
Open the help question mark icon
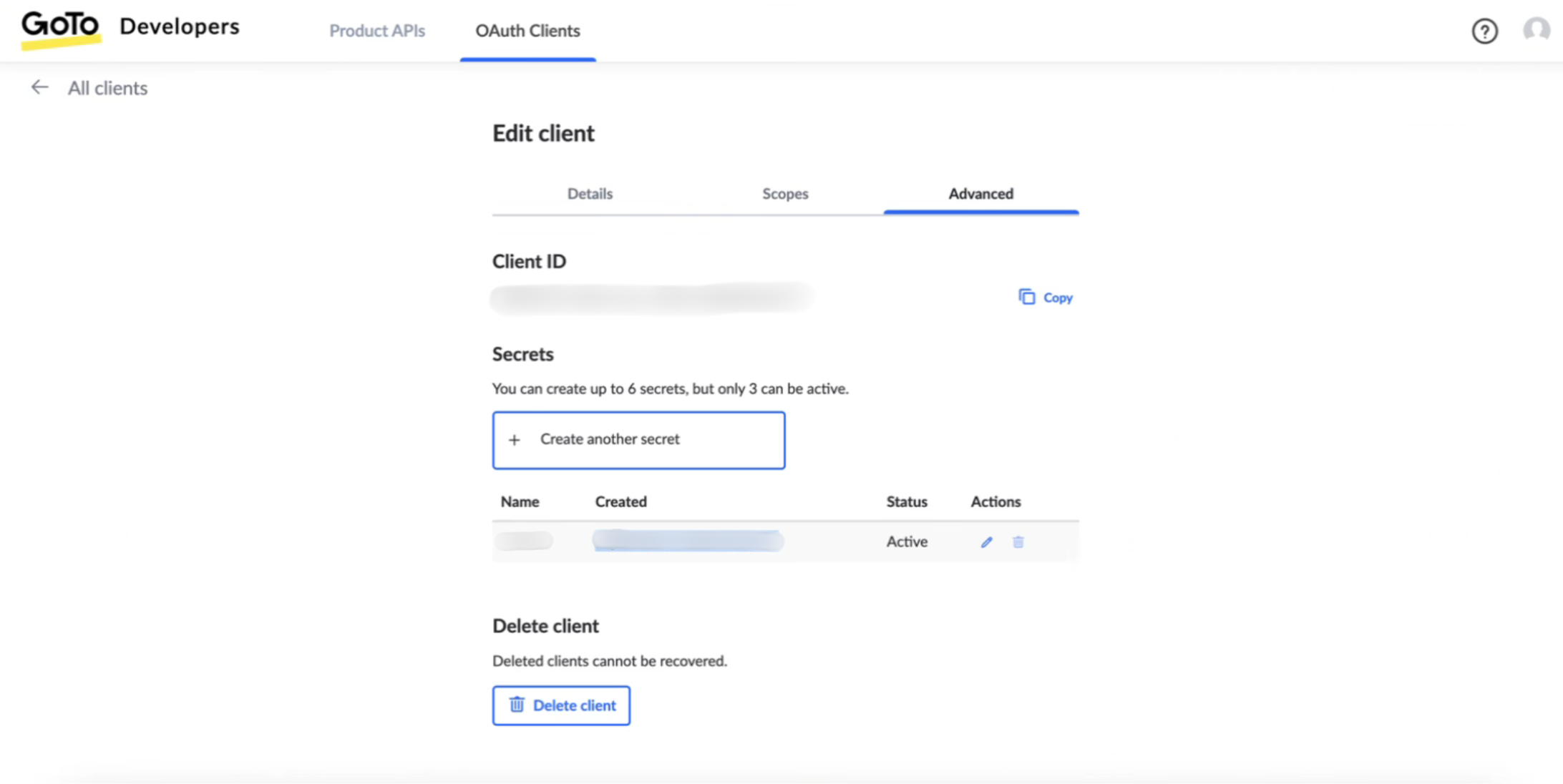point(1484,31)
